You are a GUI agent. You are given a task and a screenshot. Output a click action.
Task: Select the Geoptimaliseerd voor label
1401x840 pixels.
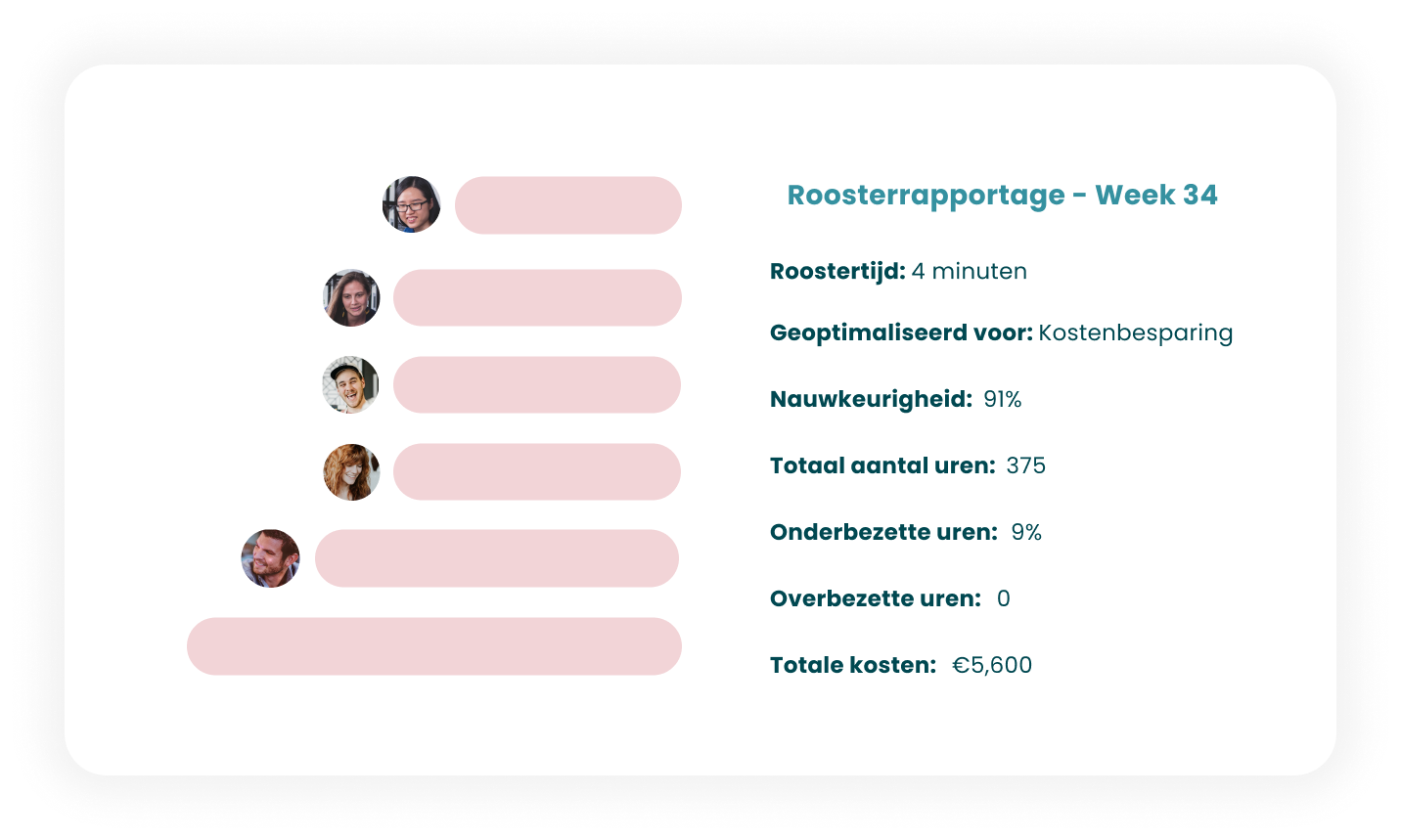click(901, 332)
